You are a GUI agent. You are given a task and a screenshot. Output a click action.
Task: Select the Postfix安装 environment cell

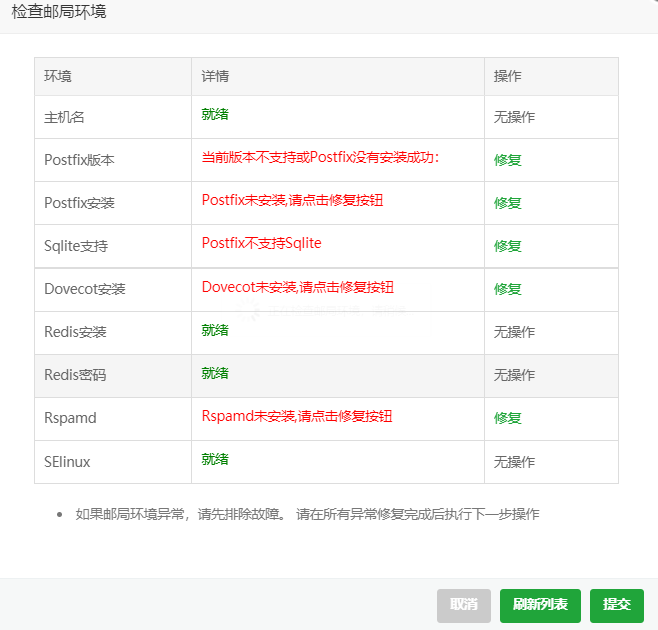click(113, 203)
